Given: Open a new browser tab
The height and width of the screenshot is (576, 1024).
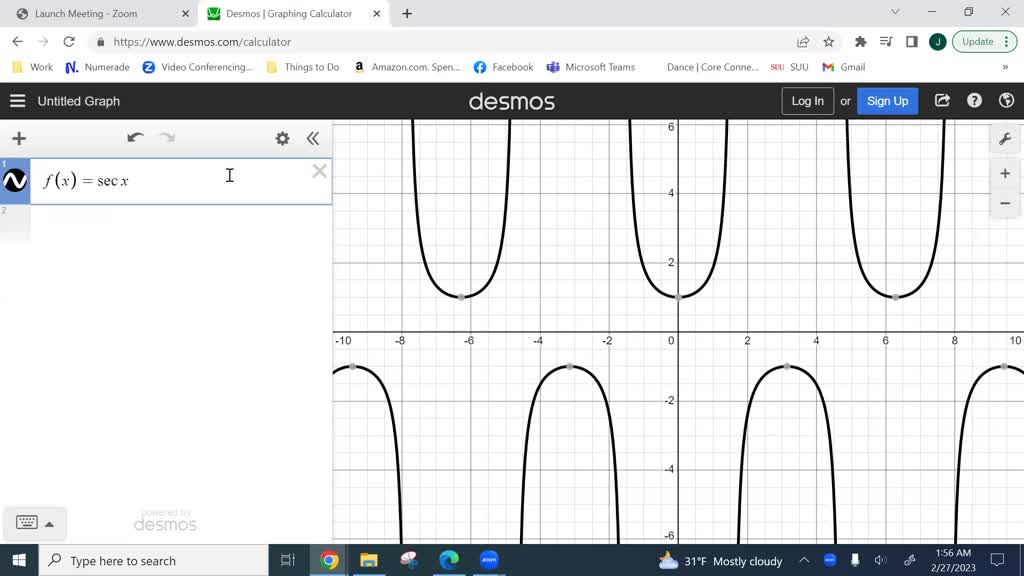Looking at the screenshot, I should coord(407,14).
